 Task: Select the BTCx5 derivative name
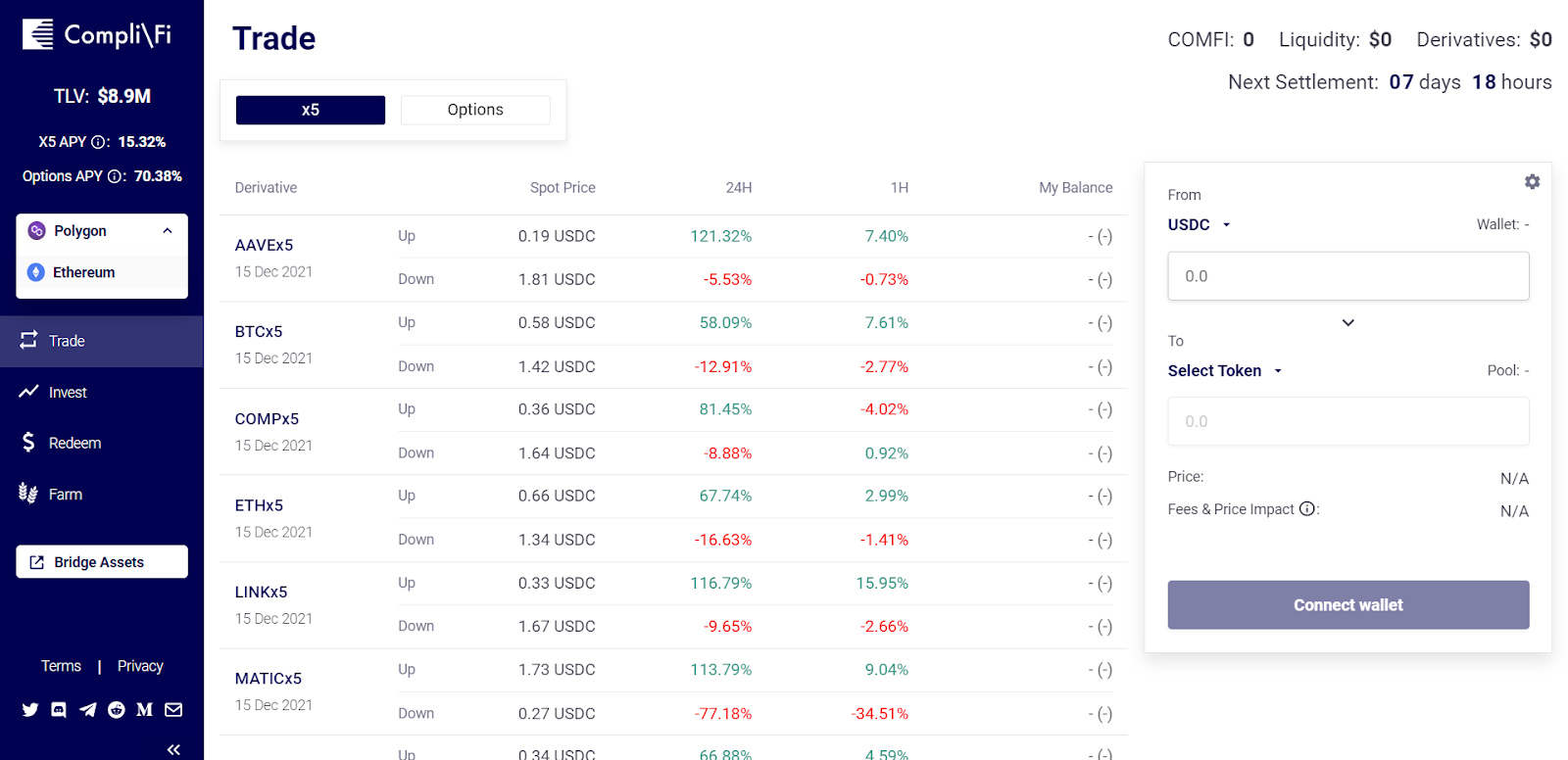click(x=259, y=332)
